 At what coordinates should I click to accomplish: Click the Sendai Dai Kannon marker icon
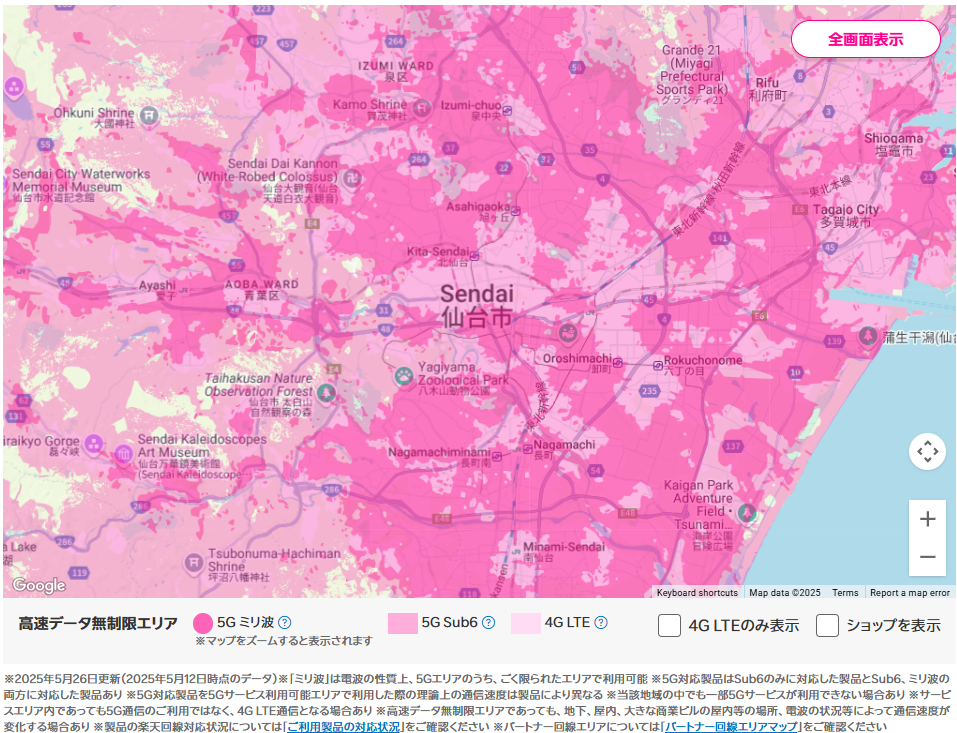352,178
